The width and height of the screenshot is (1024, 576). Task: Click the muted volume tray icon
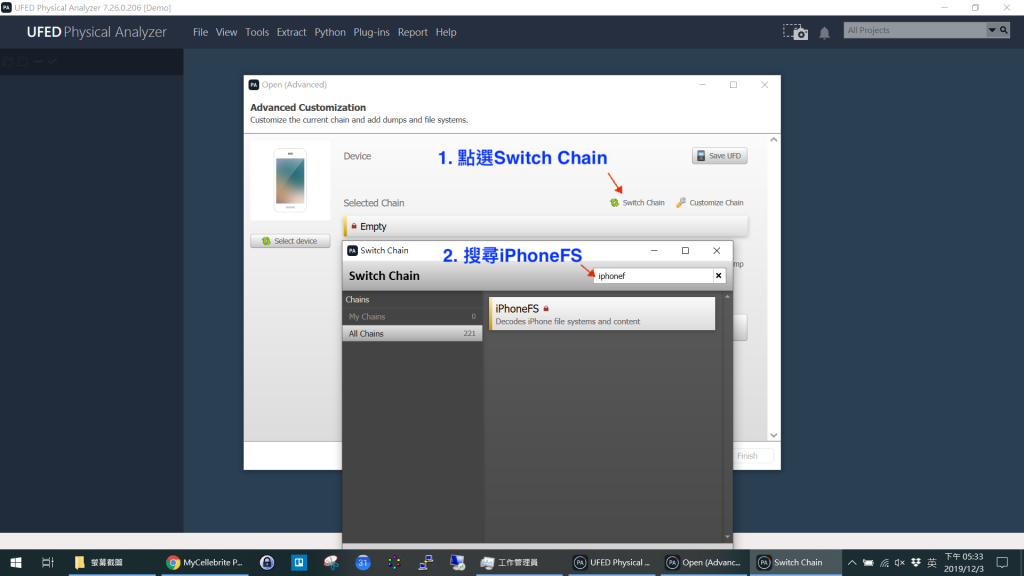[x=900, y=562]
